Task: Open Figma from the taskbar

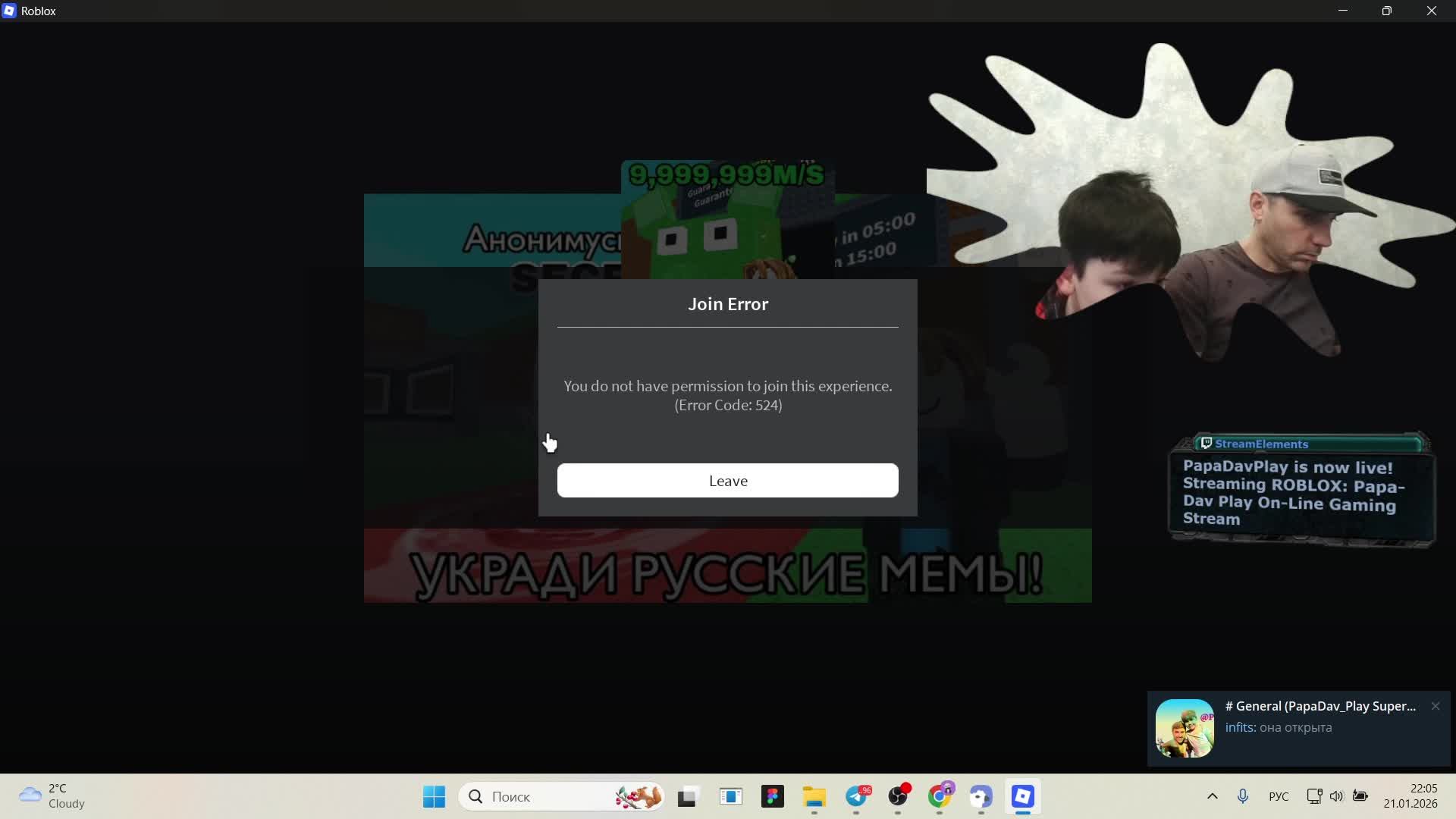Action: pos(772,796)
